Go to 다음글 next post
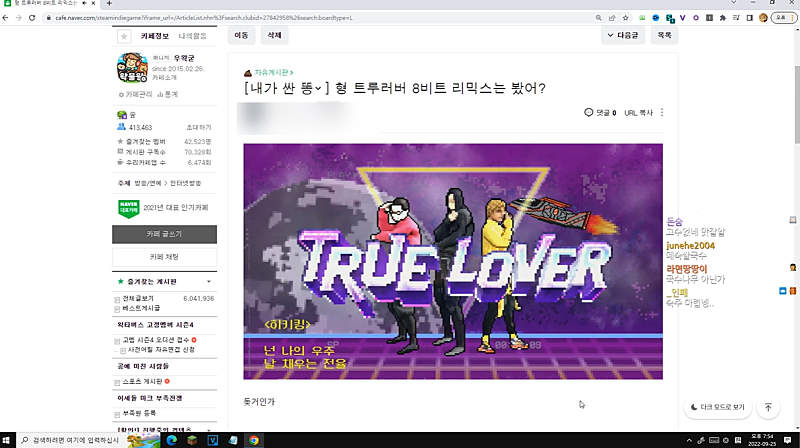Viewport: 800px width, 448px height. click(x=623, y=35)
